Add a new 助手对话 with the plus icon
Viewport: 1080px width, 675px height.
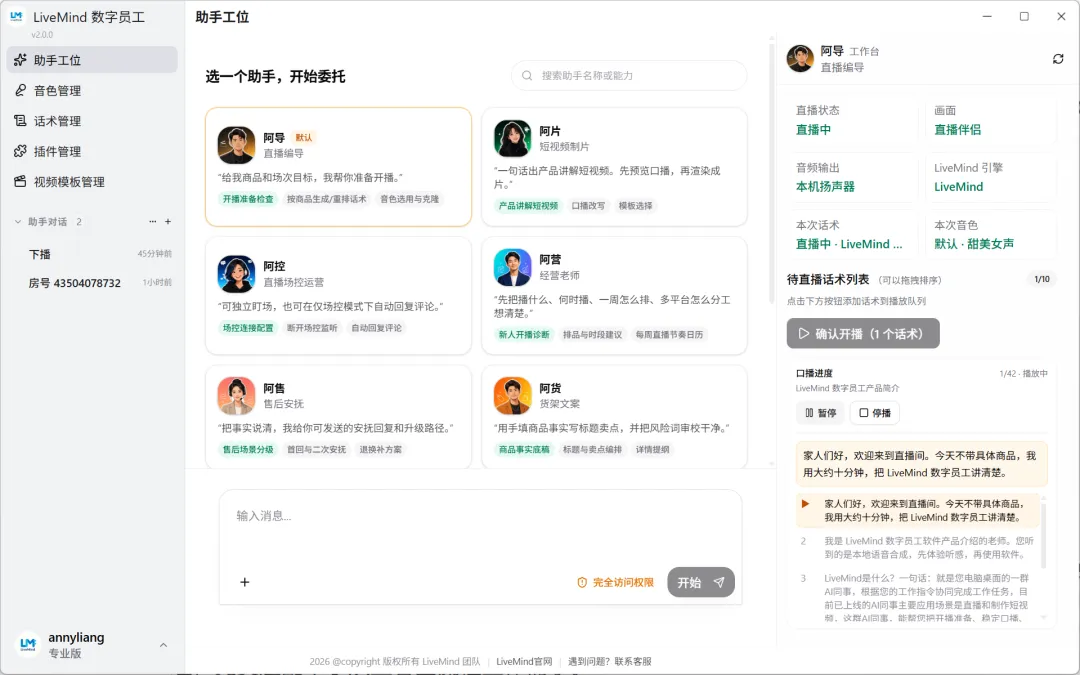click(x=168, y=222)
